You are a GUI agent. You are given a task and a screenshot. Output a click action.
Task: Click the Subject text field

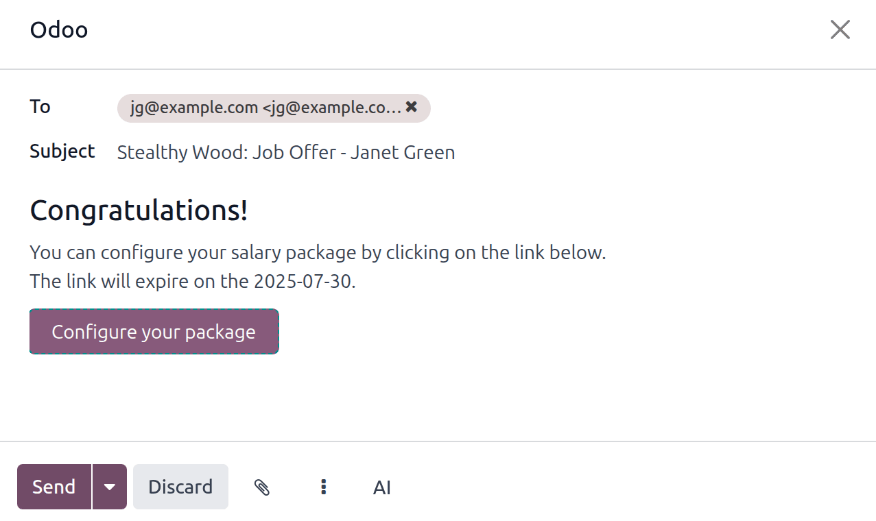coord(600,153)
